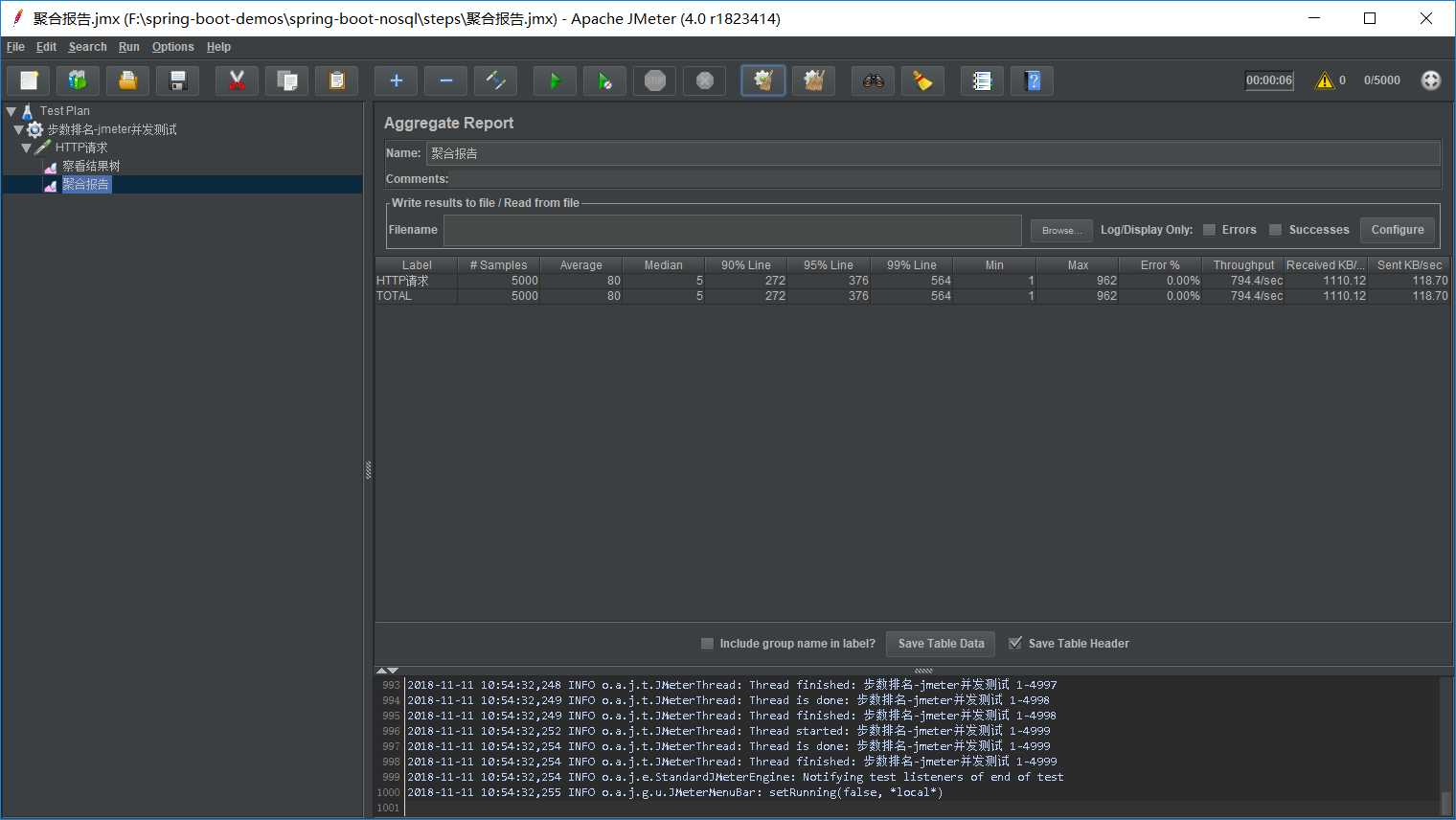
Task: Select 察看结果树 in the tree
Action: tap(91, 167)
